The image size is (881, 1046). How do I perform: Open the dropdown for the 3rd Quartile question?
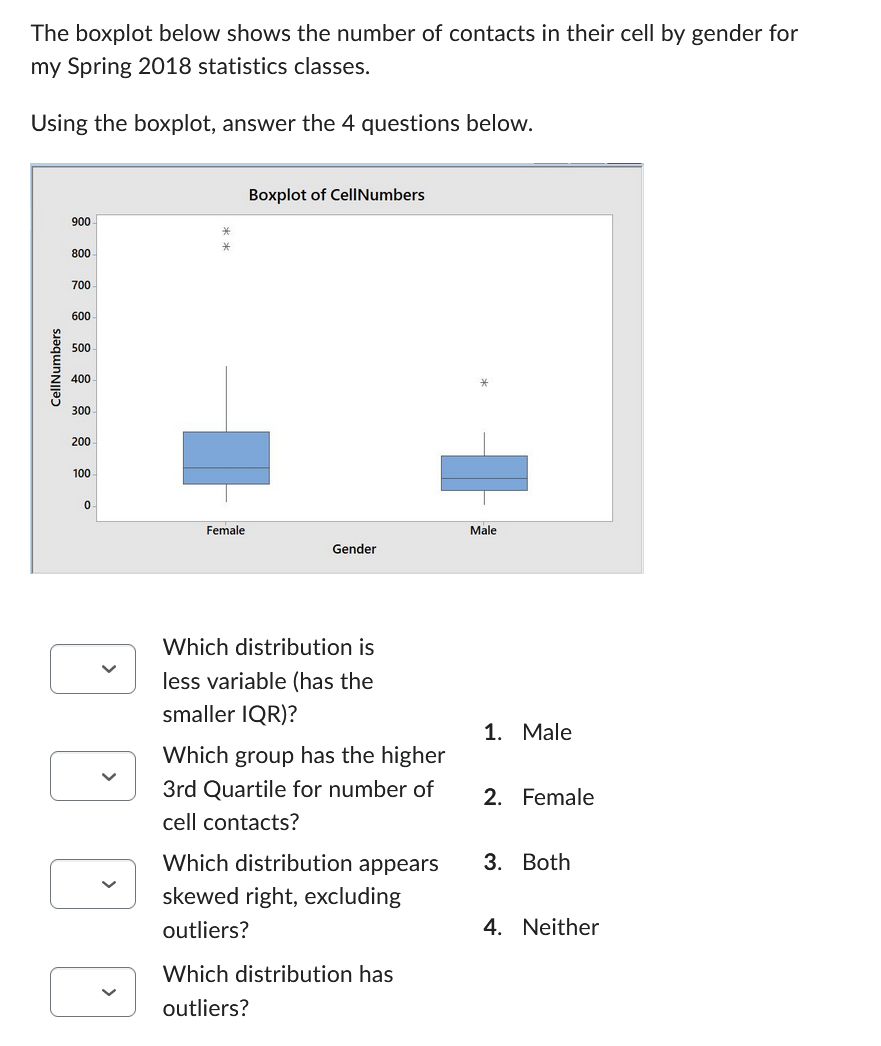pyautogui.click(x=92, y=776)
